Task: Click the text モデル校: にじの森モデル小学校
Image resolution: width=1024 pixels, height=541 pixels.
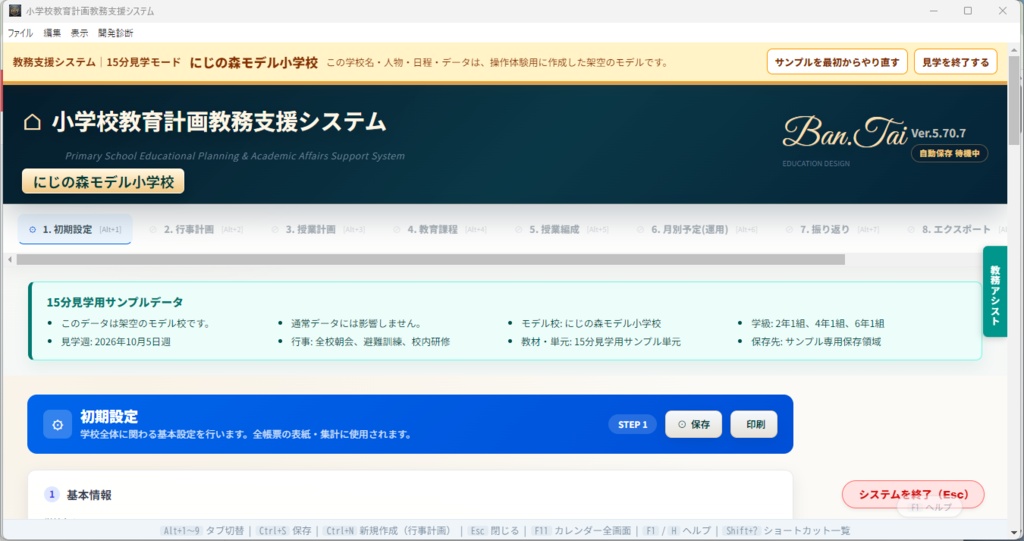Action: click(591, 323)
